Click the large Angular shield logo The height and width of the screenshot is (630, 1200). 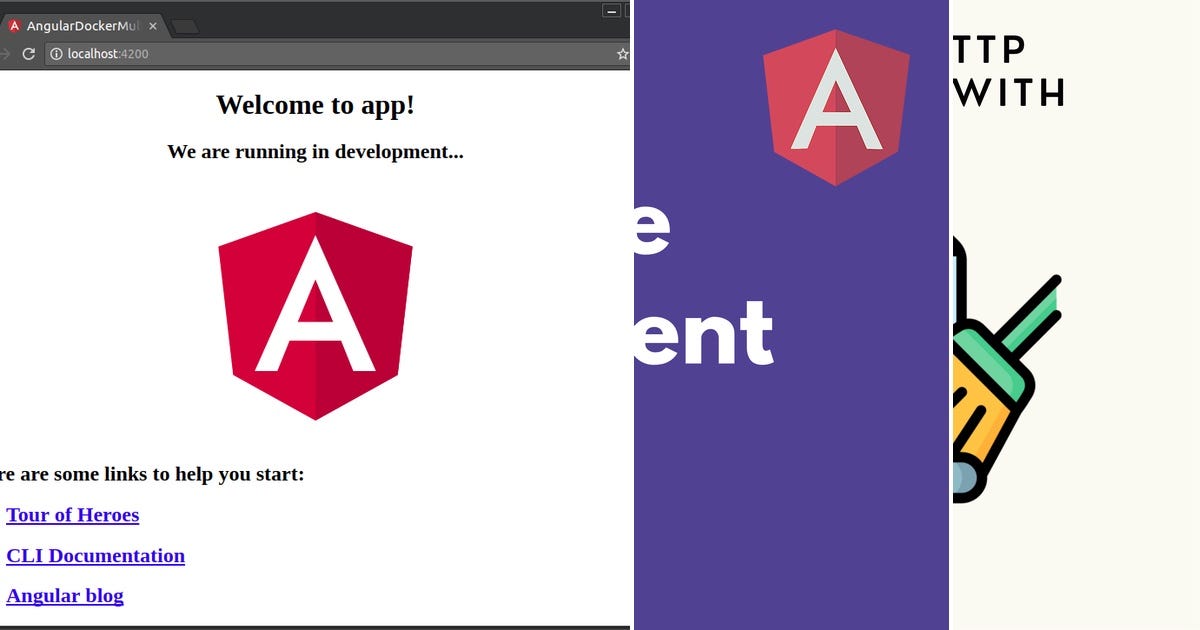315,313
